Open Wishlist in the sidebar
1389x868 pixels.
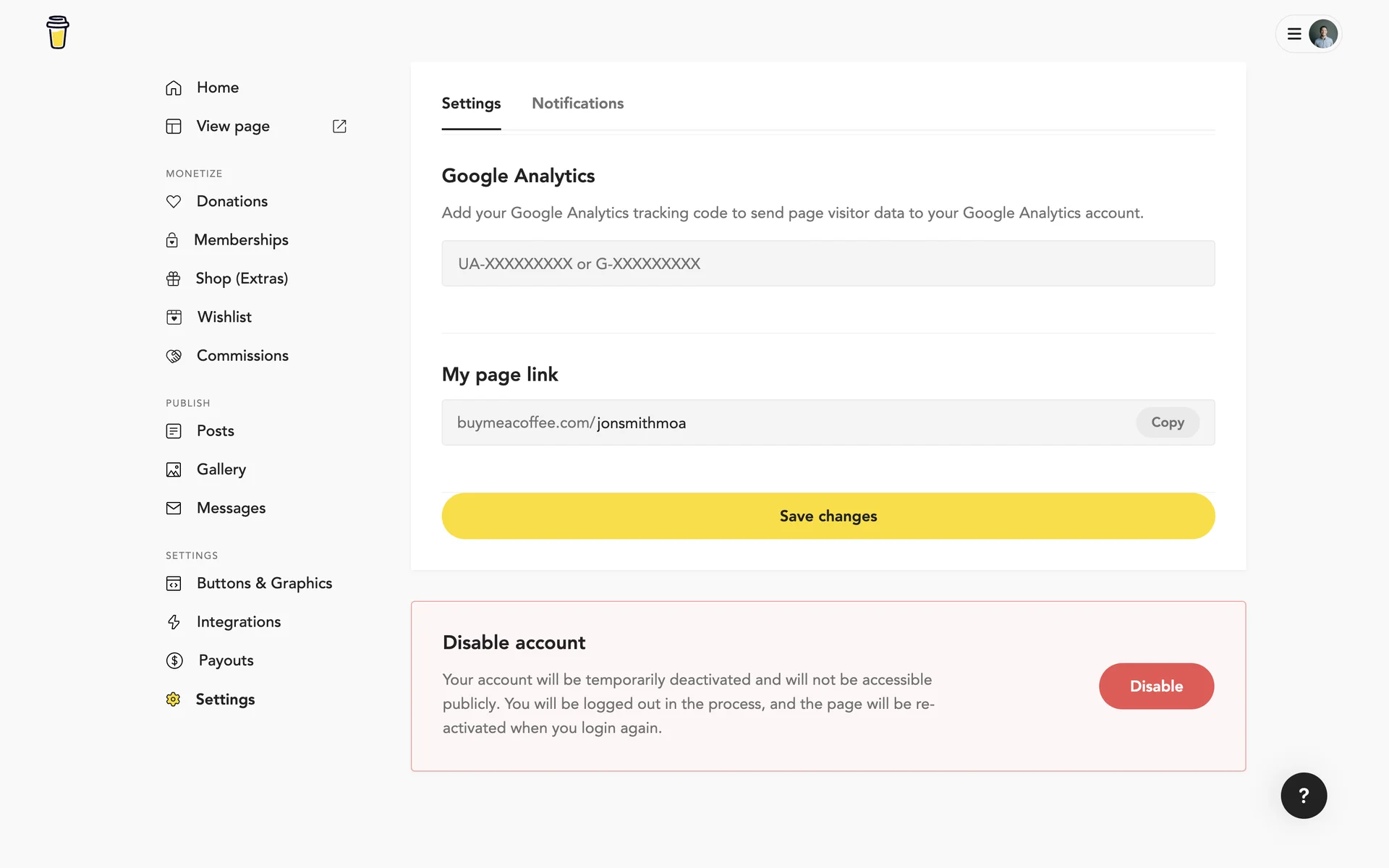(224, 317)
